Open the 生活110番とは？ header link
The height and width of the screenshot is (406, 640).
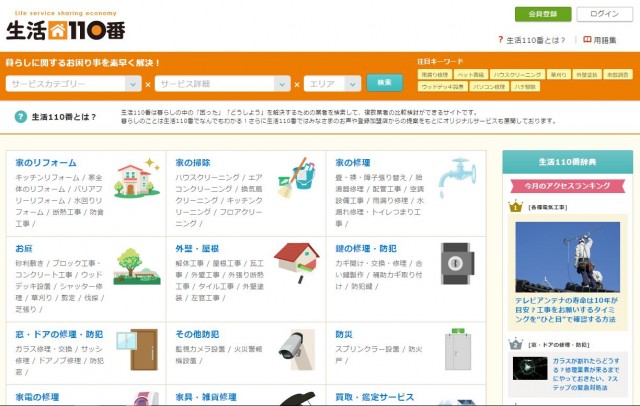point(535,40)
